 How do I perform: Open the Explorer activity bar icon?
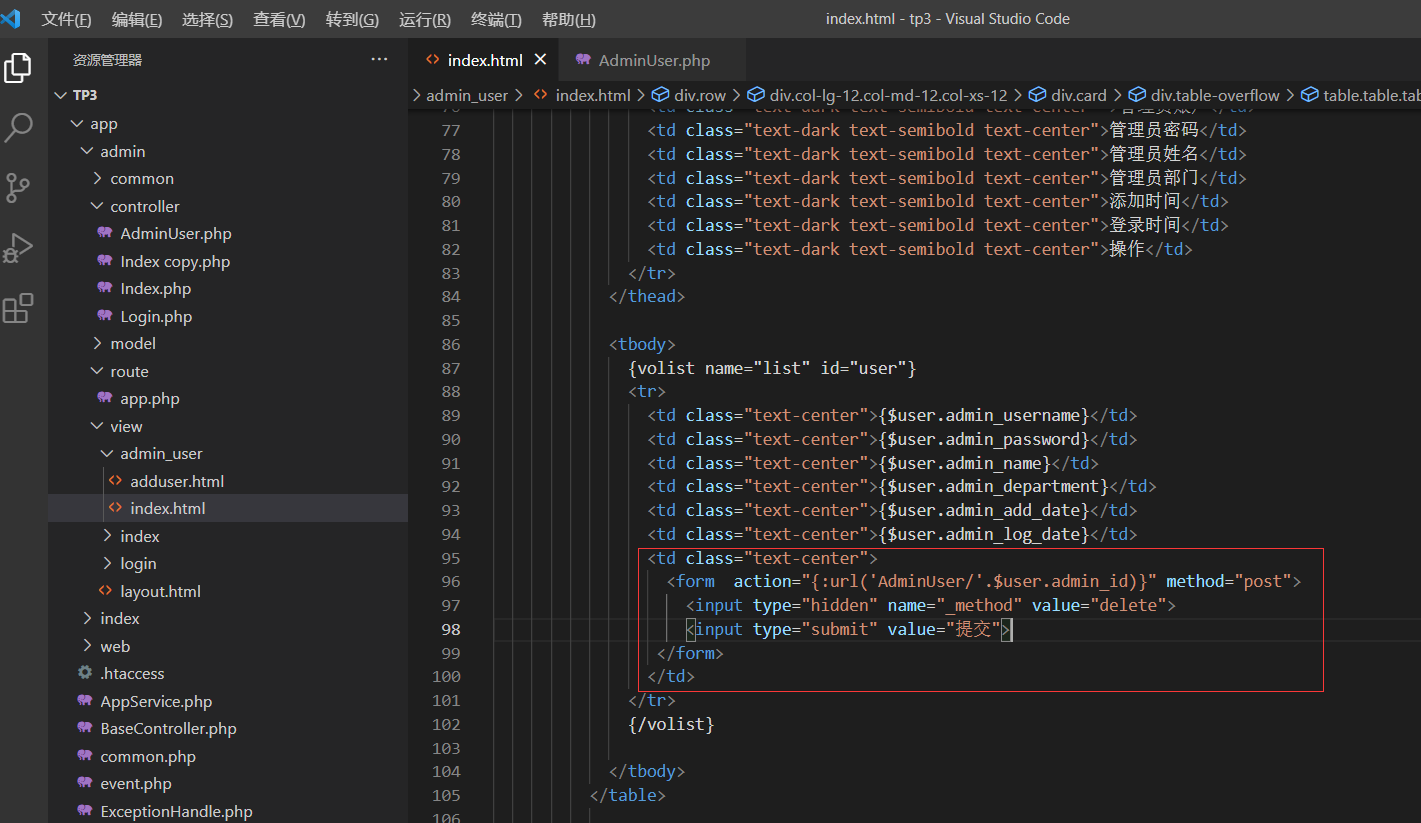18,68
